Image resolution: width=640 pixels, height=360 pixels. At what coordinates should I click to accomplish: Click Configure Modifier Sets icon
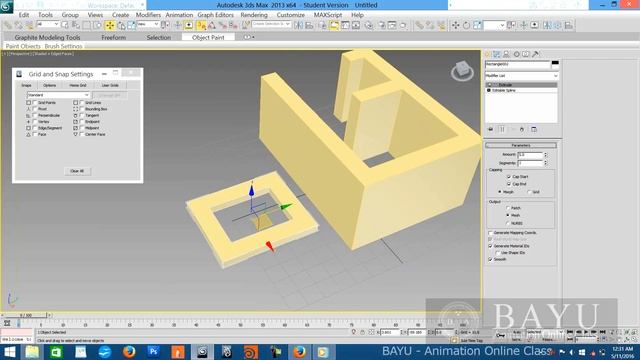pyautogui.click(x=534, y=129)
